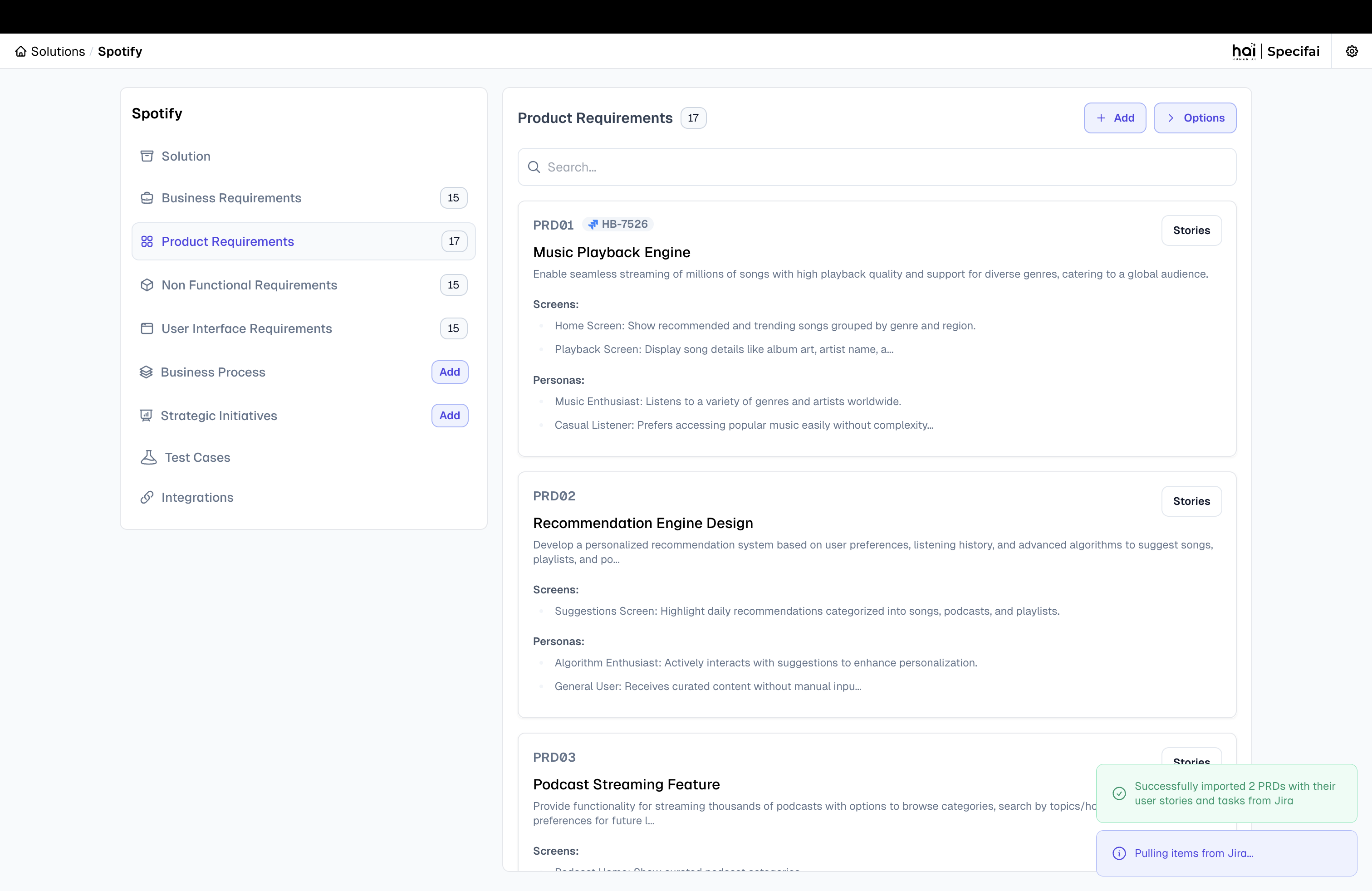Click the General User persona line

tap(708, 687)
